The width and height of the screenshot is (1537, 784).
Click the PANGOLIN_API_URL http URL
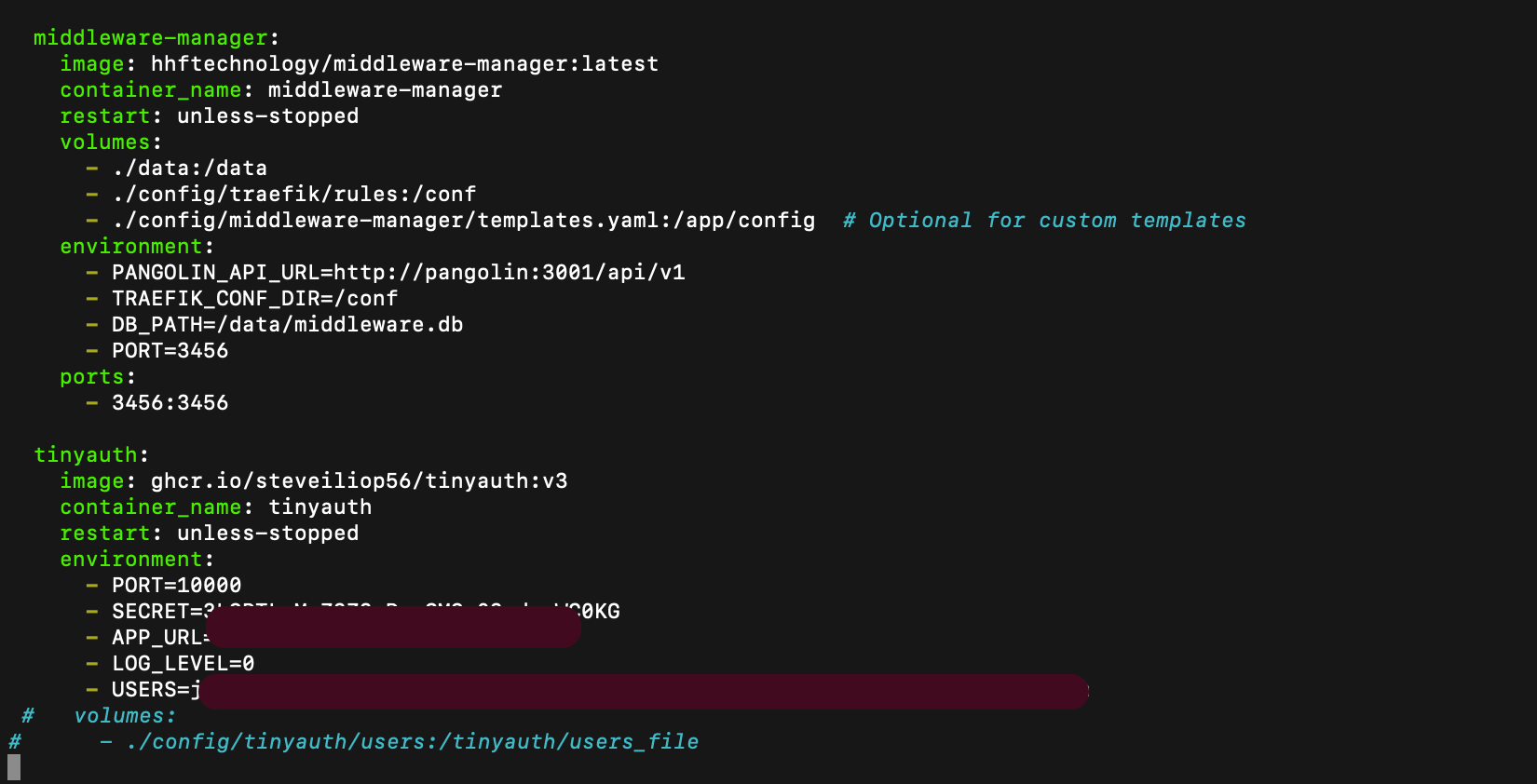click(509, 273)
